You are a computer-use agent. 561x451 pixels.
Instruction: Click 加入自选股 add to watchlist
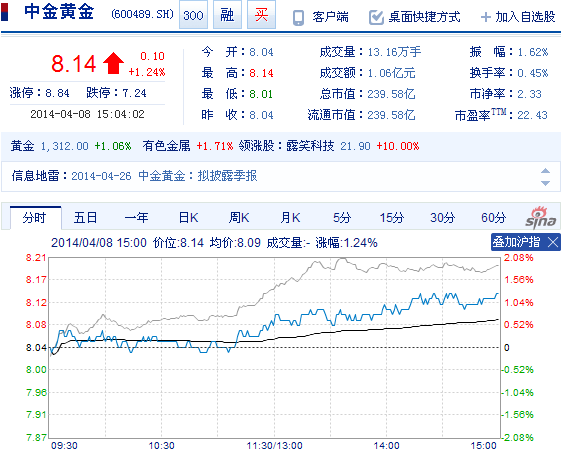click(525, 17)
